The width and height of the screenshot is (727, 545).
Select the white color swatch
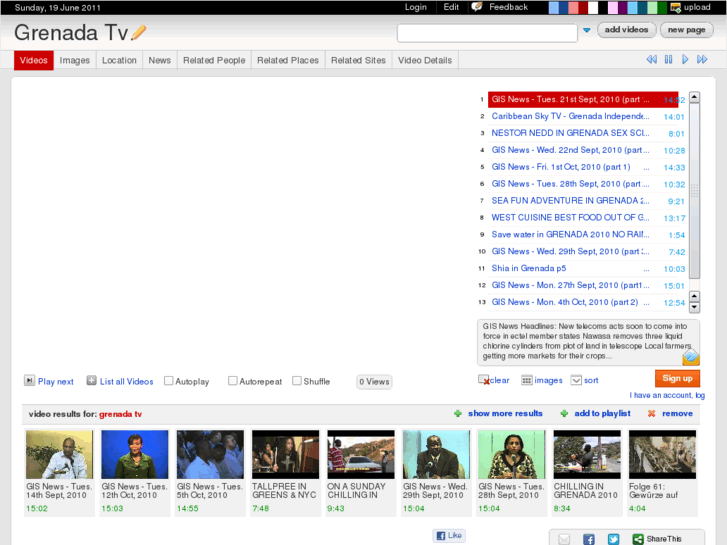(x=593, y=7)
